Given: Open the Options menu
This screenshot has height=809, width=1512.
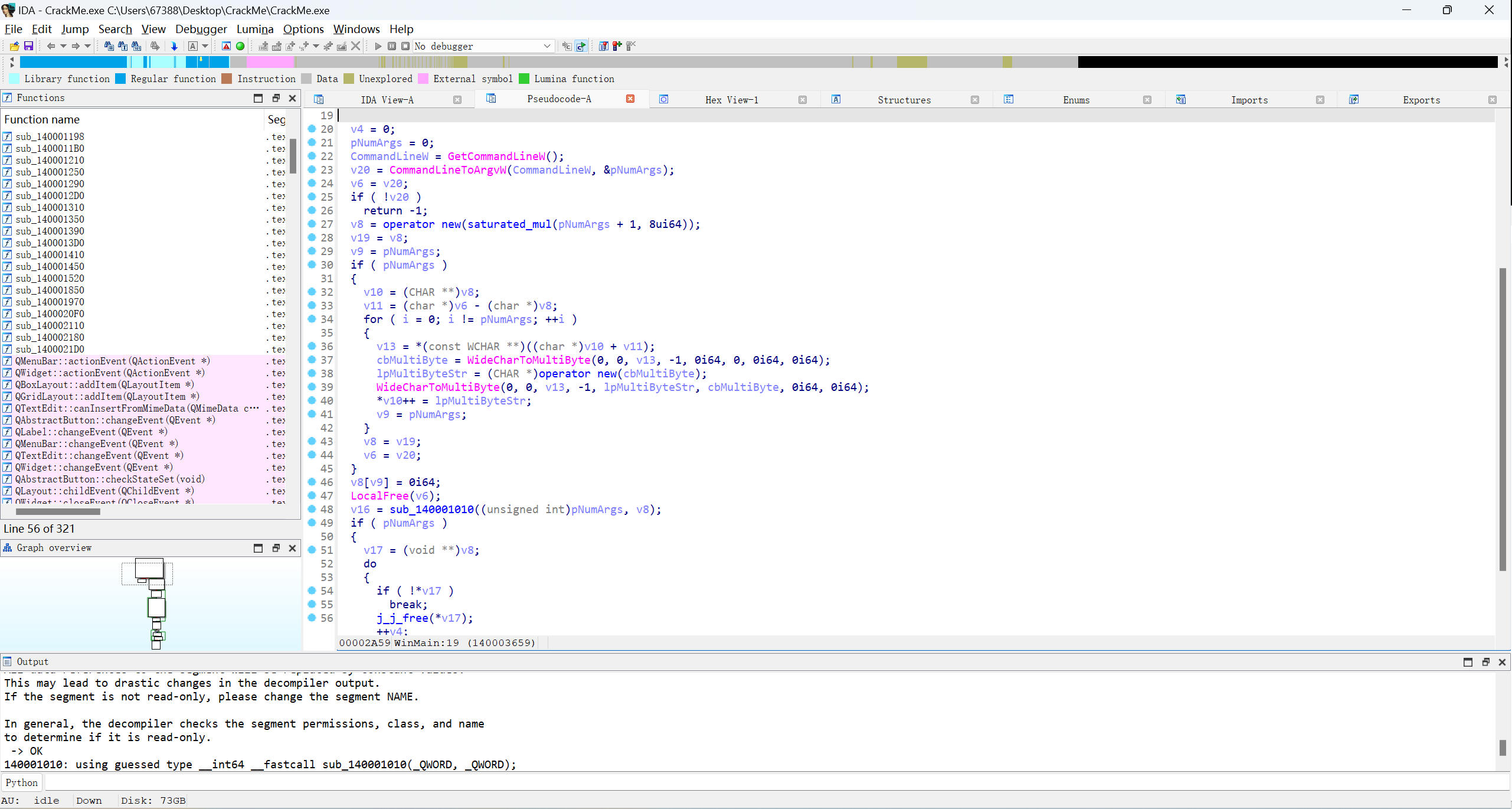Looking at the screenshot, I should 303,29.
